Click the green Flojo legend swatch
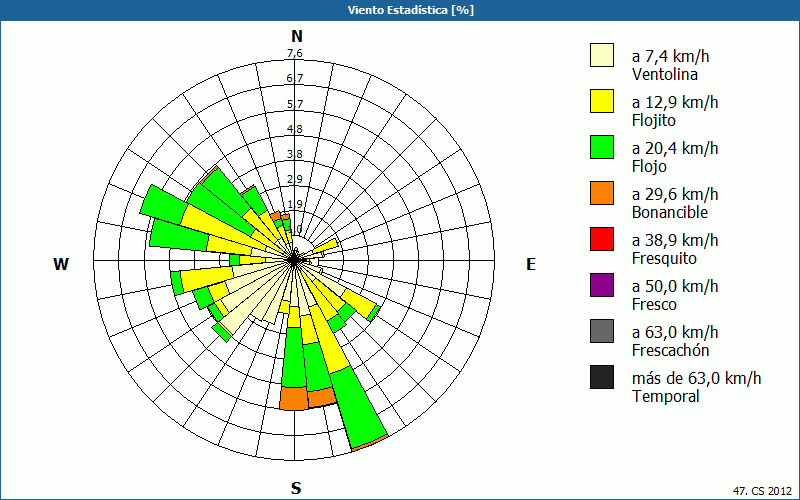This screenshot has width=800, height=500. (602, 147)
